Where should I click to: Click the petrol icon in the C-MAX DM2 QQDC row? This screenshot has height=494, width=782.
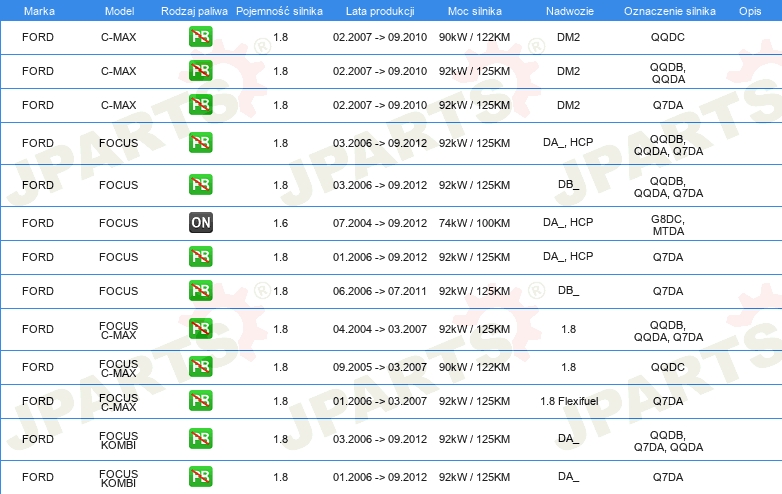[200, 37]
